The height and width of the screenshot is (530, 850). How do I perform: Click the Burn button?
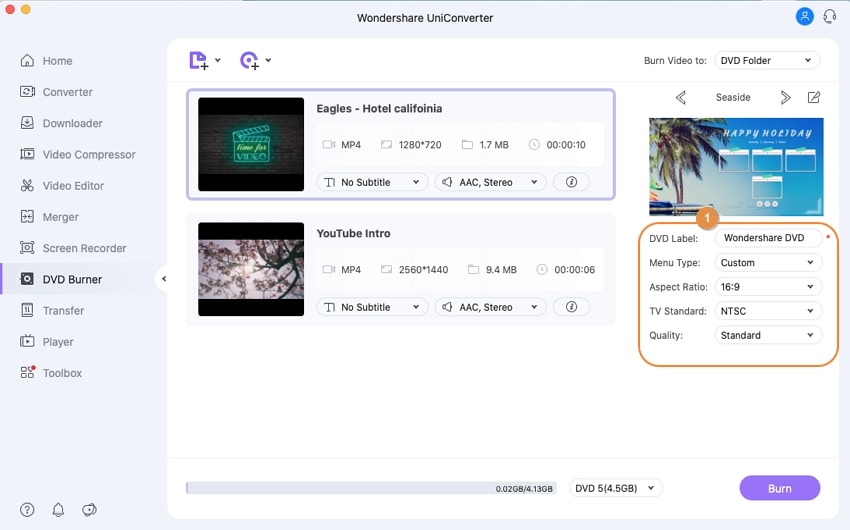780,488
